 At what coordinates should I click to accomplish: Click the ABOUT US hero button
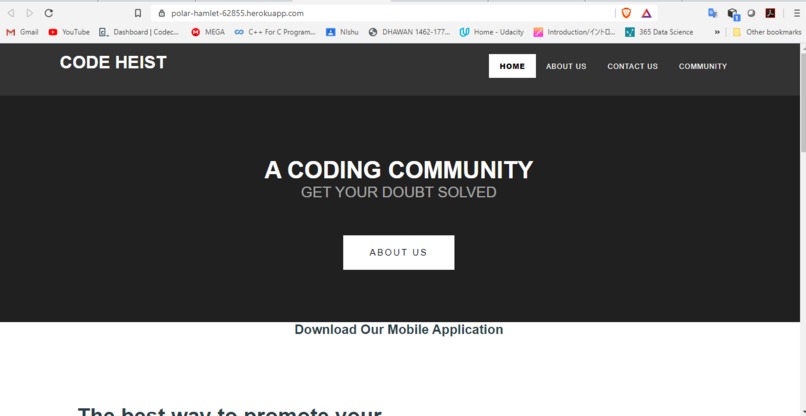point(398,252)
